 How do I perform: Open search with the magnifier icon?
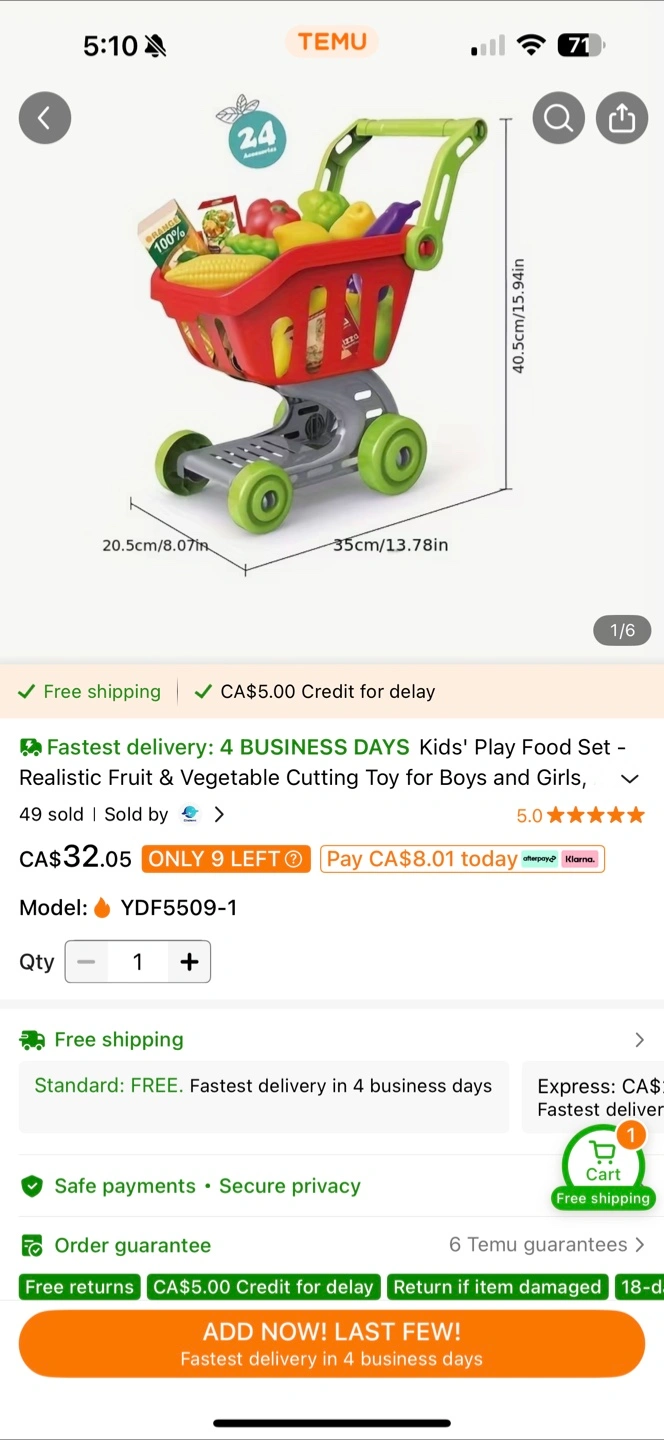(x=558, y=118)
